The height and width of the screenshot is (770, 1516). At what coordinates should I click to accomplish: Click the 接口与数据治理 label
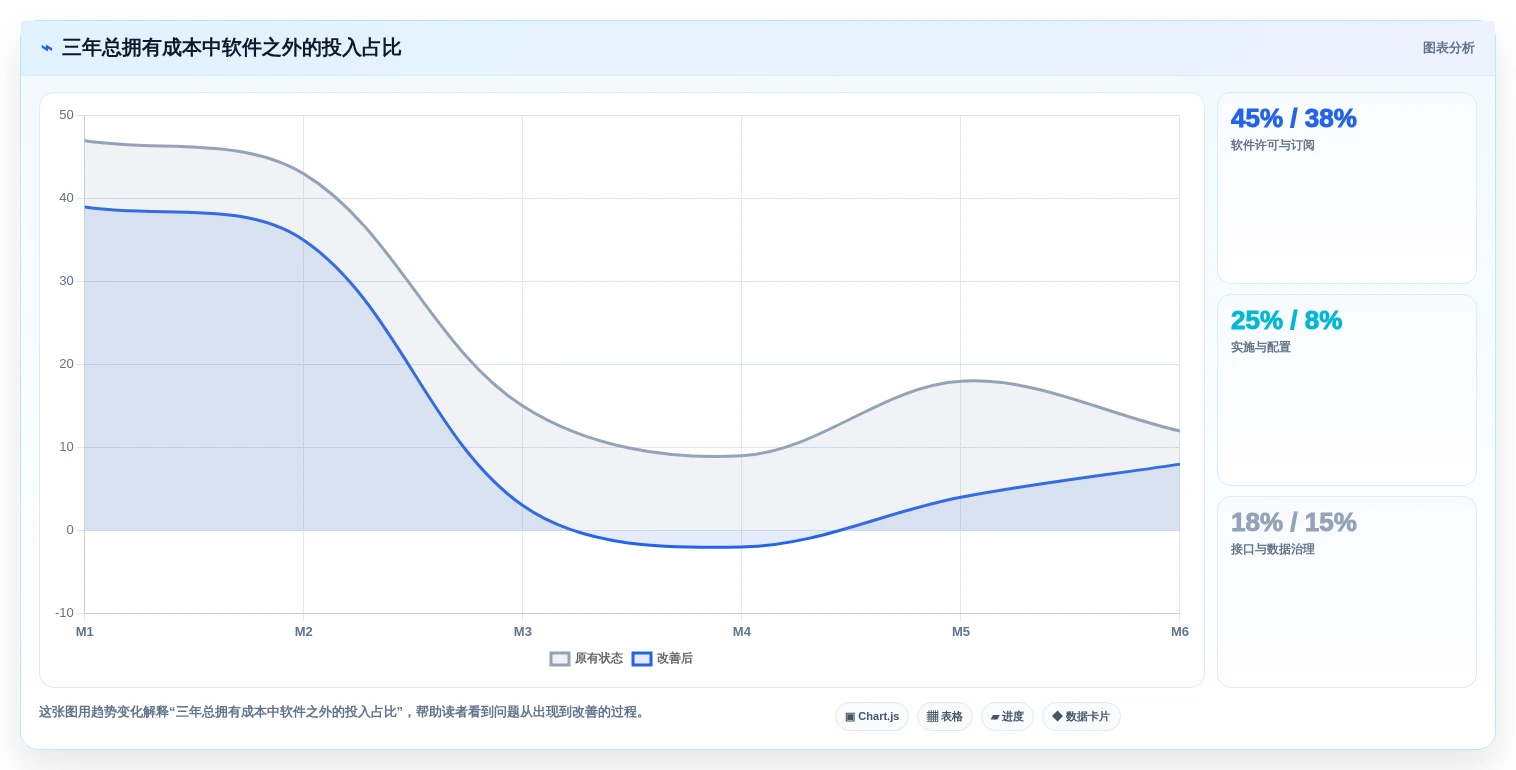(1272, 550)
